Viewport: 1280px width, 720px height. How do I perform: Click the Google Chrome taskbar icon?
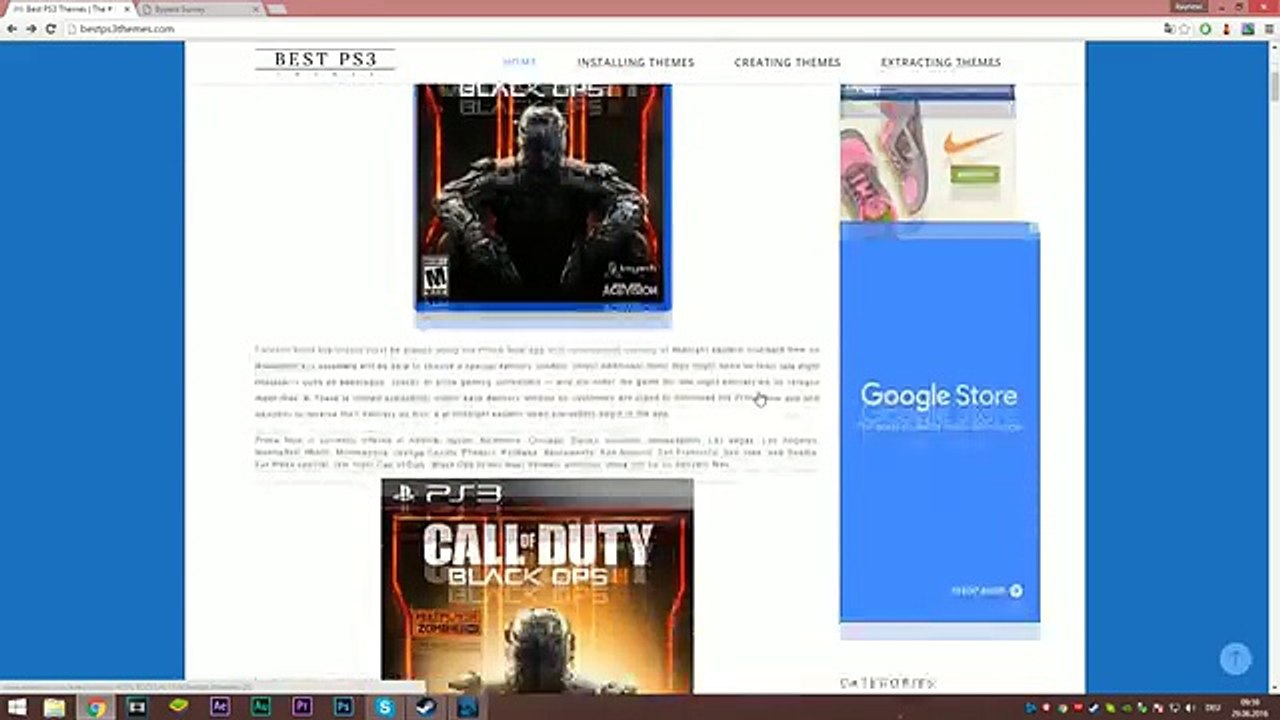click(x=96, y=708)
